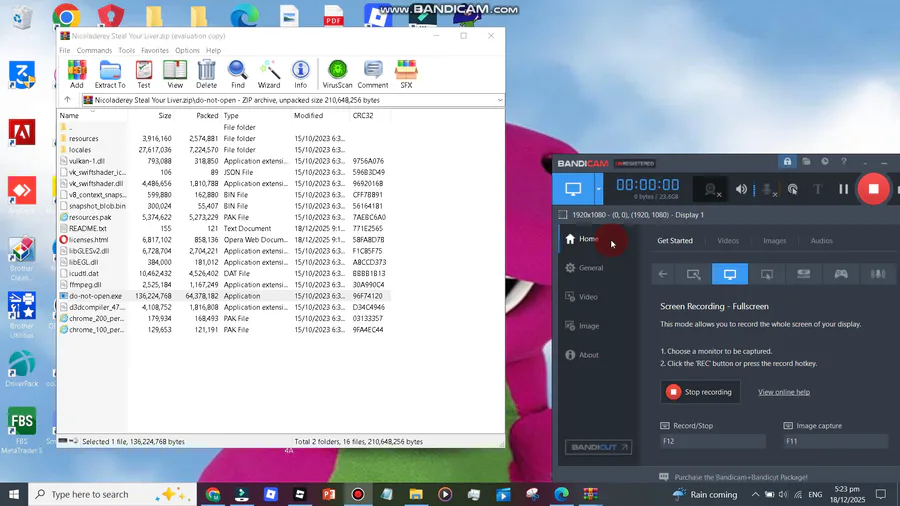Screen dimensions: 900x506
Task: Toggle Bandicam text overlay T icon
Action: (817, 189)
